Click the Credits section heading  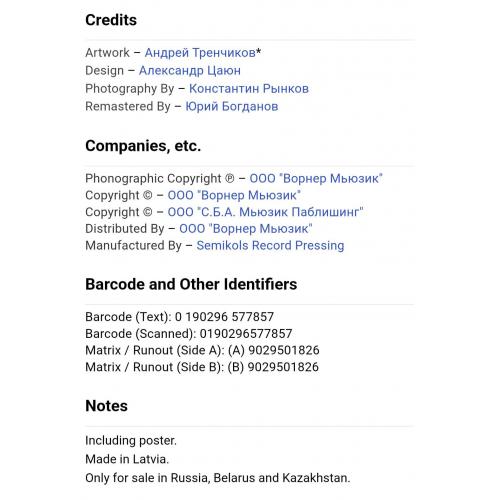pos(111,20)
